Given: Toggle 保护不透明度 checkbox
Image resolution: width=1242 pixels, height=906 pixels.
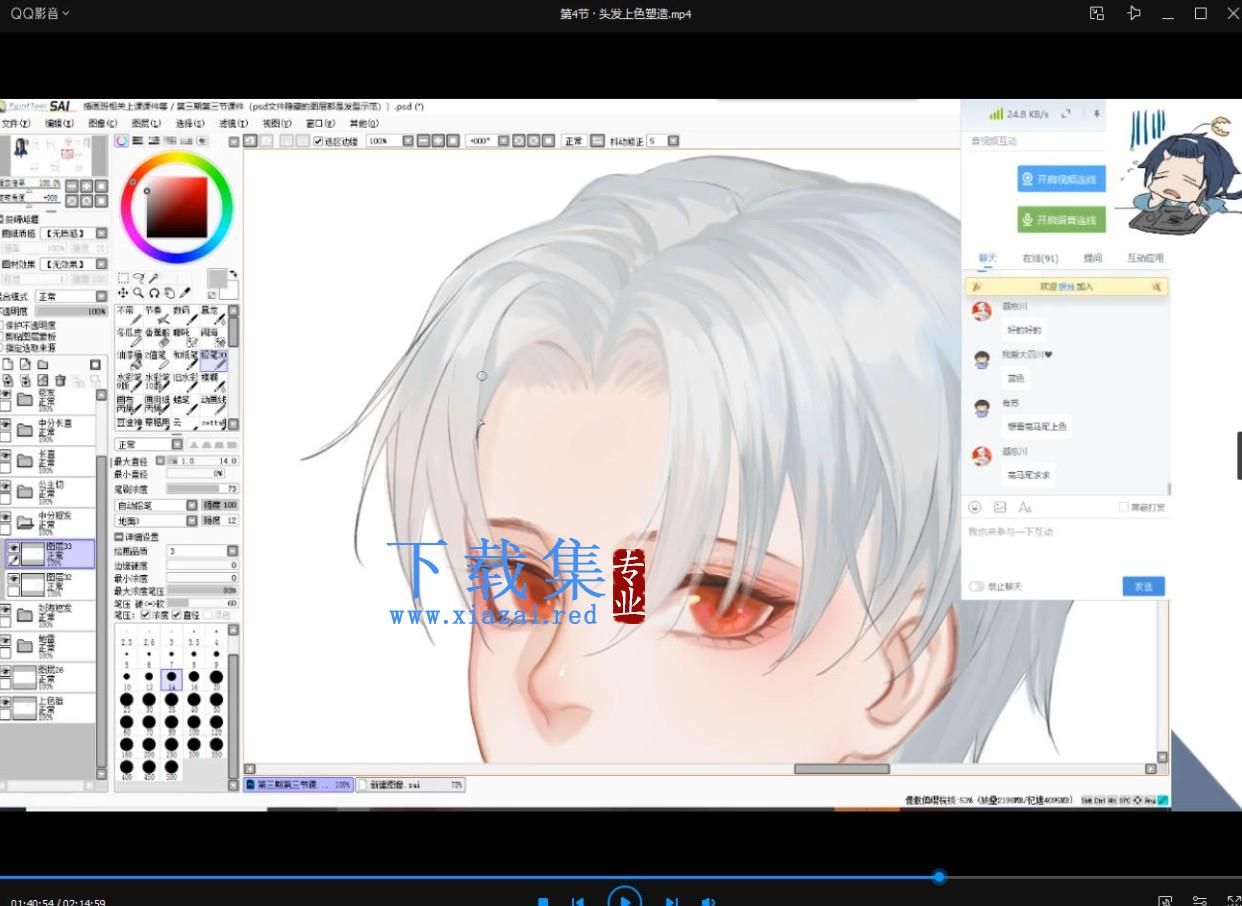Looking at the screenshot, I should point(3,325).
